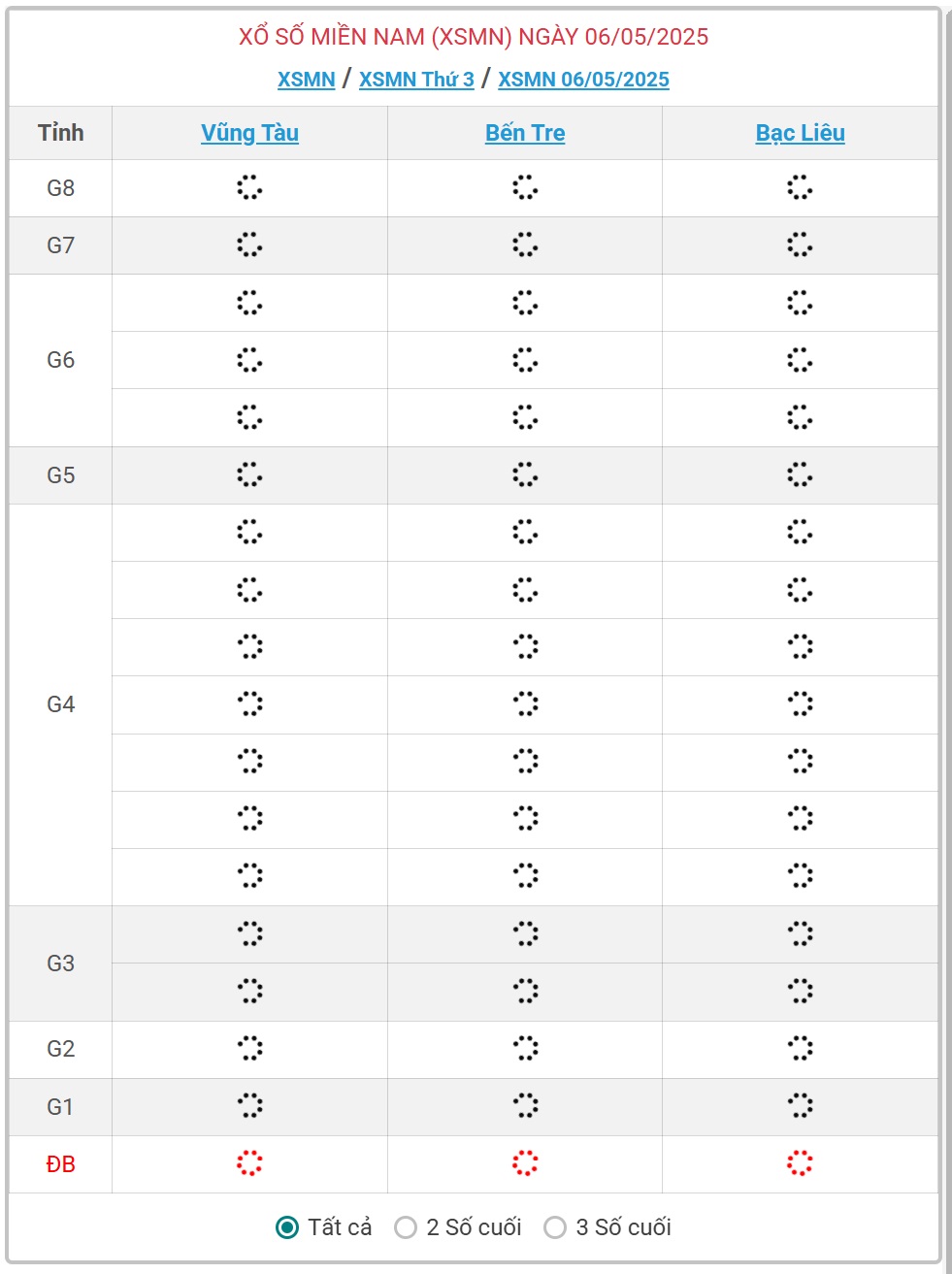The width and height of the screenshot is (952, 1274).
Task: Click the G8 prize row label
Action: [x=60, y=188]
